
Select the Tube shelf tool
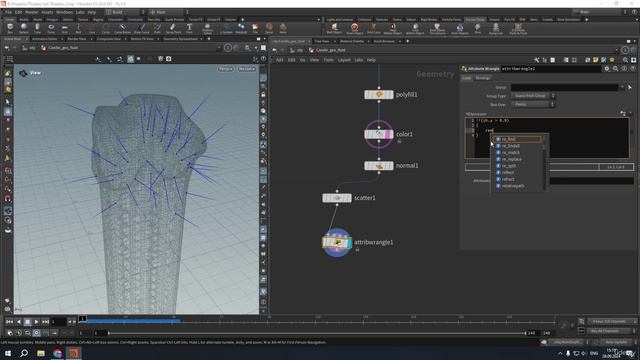[x=37, y=28]
